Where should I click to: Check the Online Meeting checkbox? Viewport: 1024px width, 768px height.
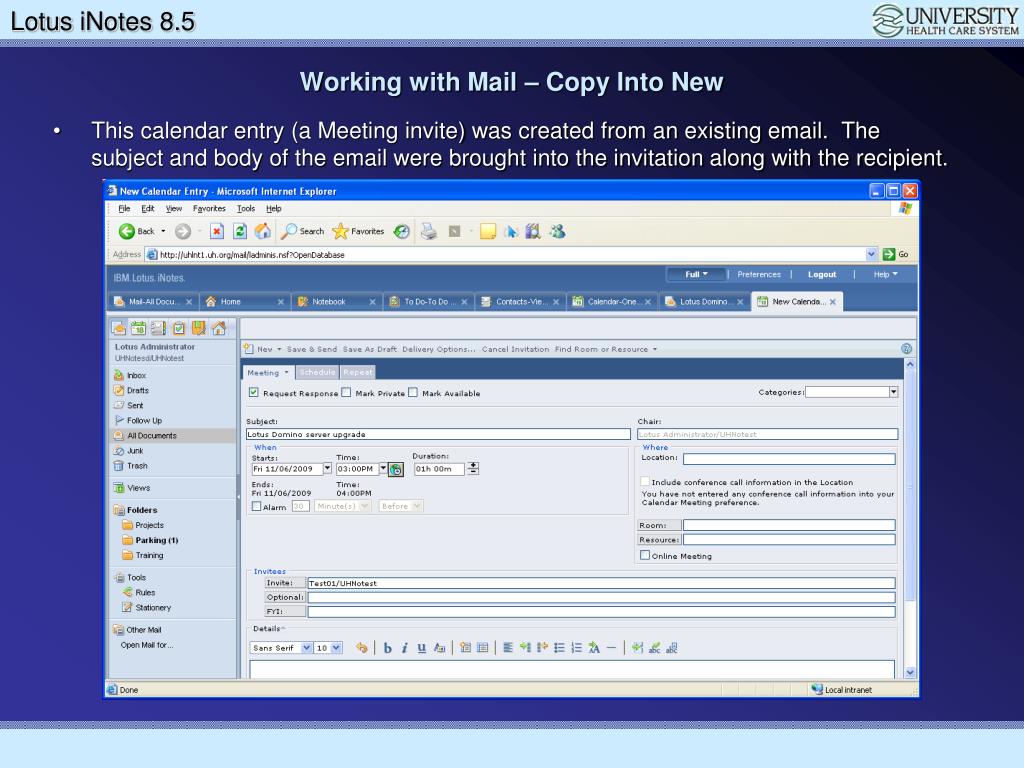click(x=645, y=555)
